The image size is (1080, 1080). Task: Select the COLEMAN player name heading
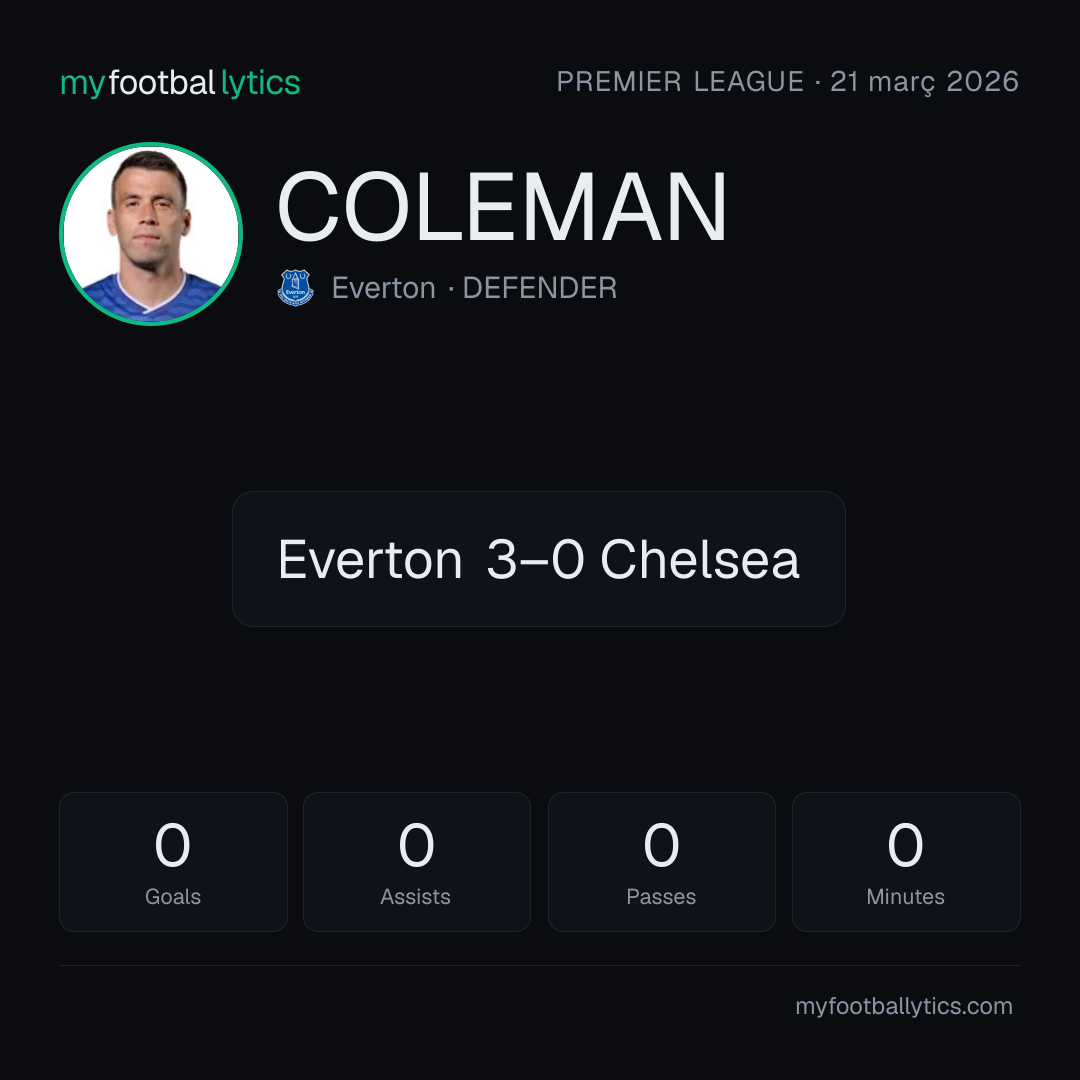(x=501, y=207)
